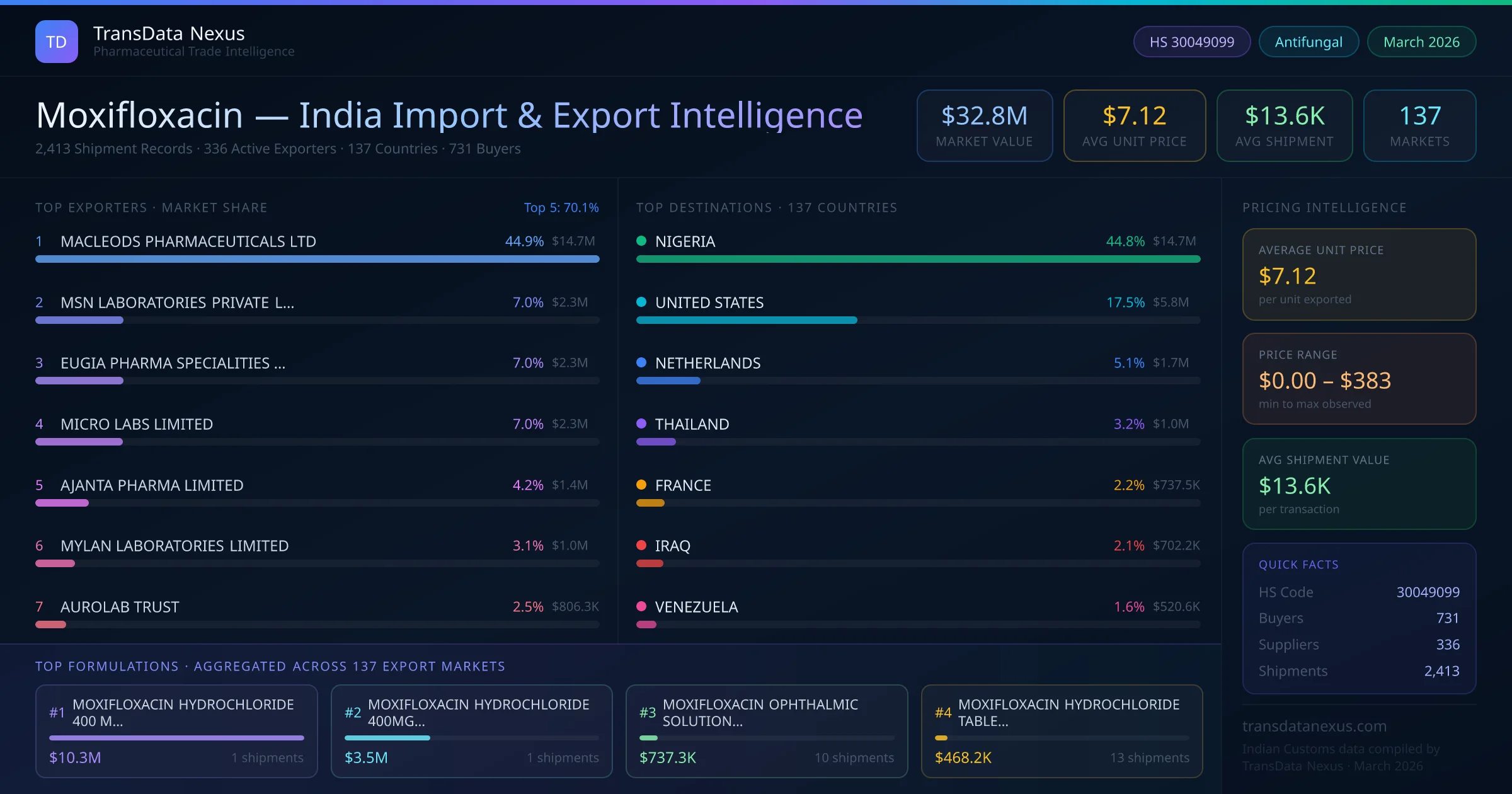The image size is (1512, 794).
Task: Click the green Nigeria dot marker
Action: [x=641, y=241]
